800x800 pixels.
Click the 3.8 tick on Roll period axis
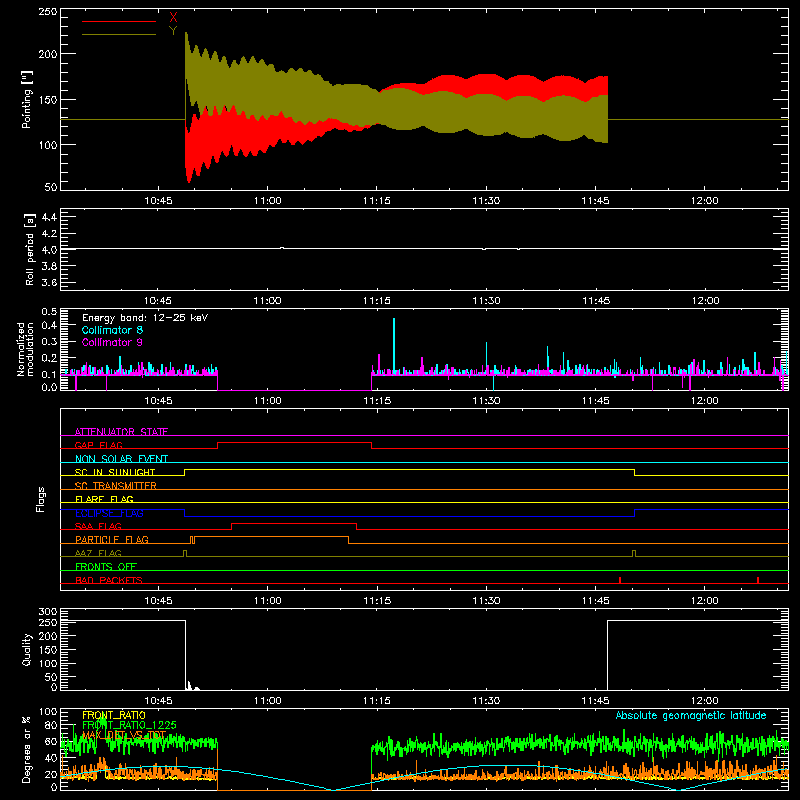point(49,266)
